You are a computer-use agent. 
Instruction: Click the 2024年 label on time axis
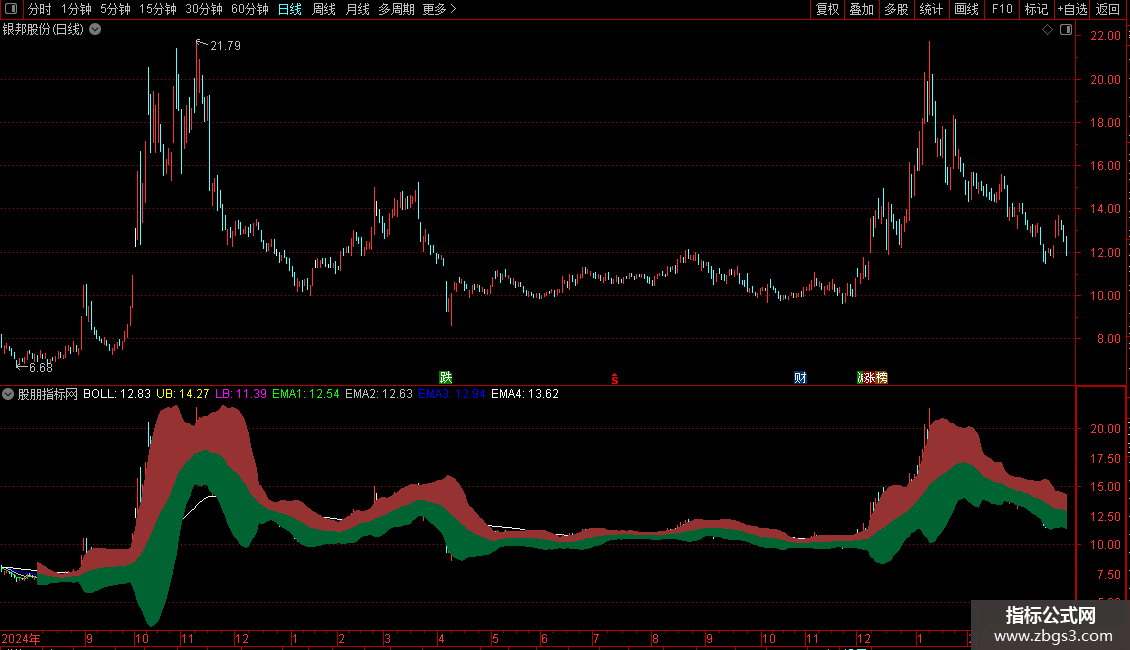(x=21, y=638)
